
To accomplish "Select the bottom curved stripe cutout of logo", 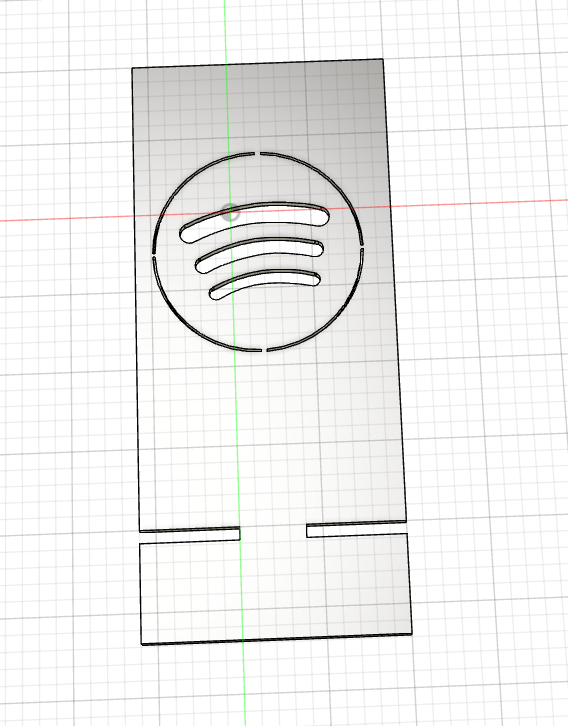I will [265, 284].
